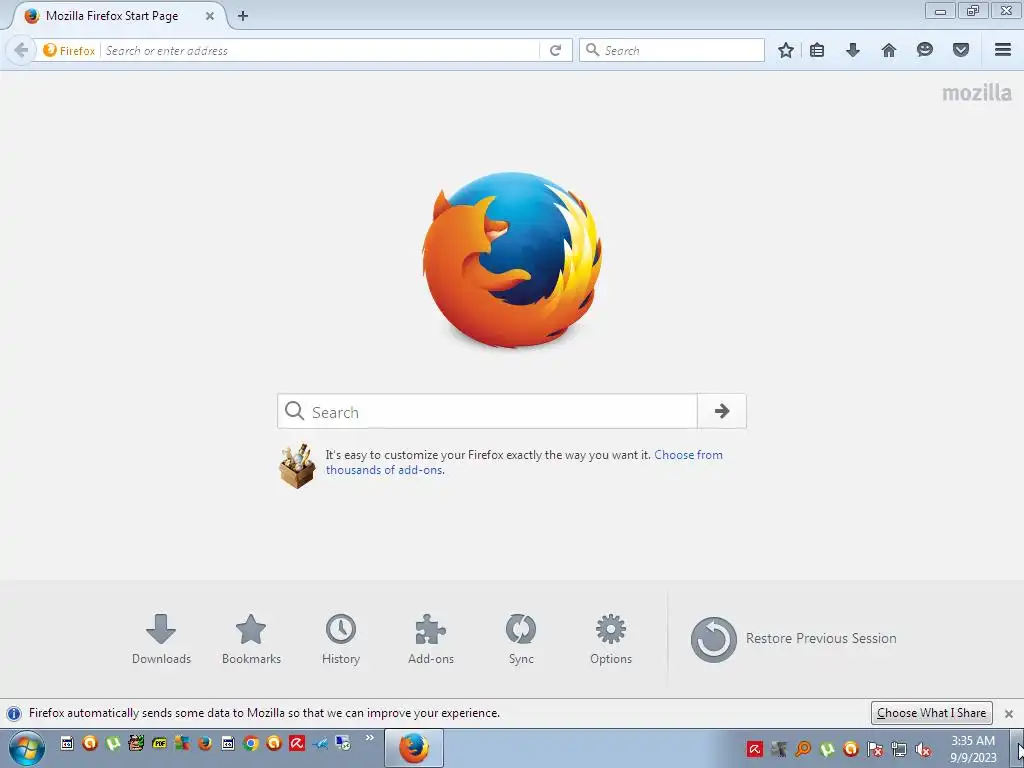
Task: Open Bookmarks from the start page launcher
Action: coord(251,639)
